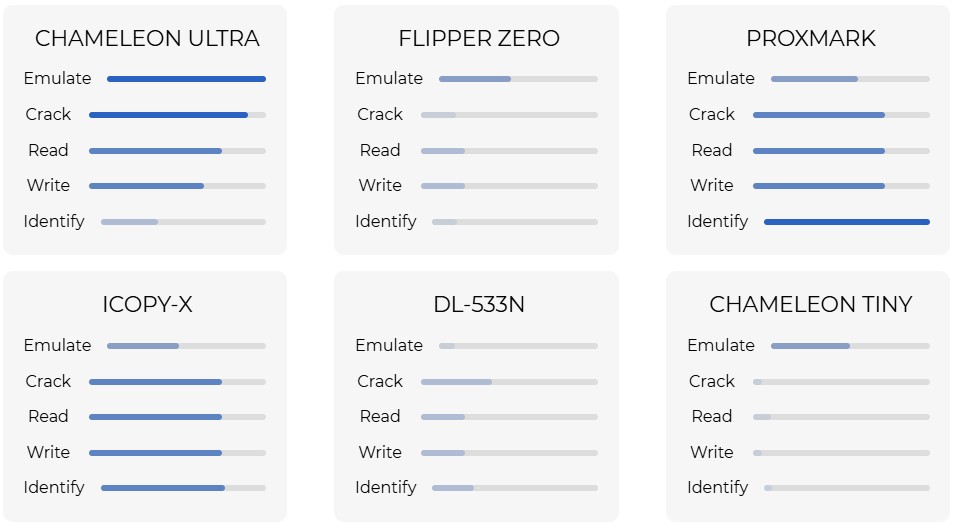Click the Chameleon Tiny Read bar
Viewport: 955px width, 526px height.
pyautogui.click(x=841, y=417)
